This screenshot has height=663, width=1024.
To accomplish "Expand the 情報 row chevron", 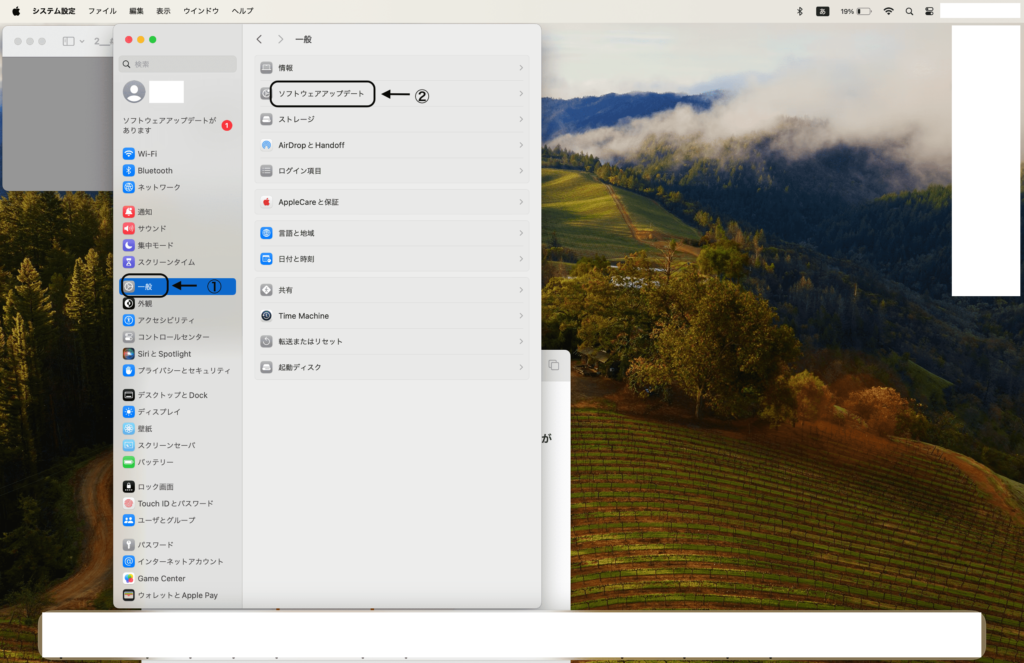I will [x=521, y=68].
